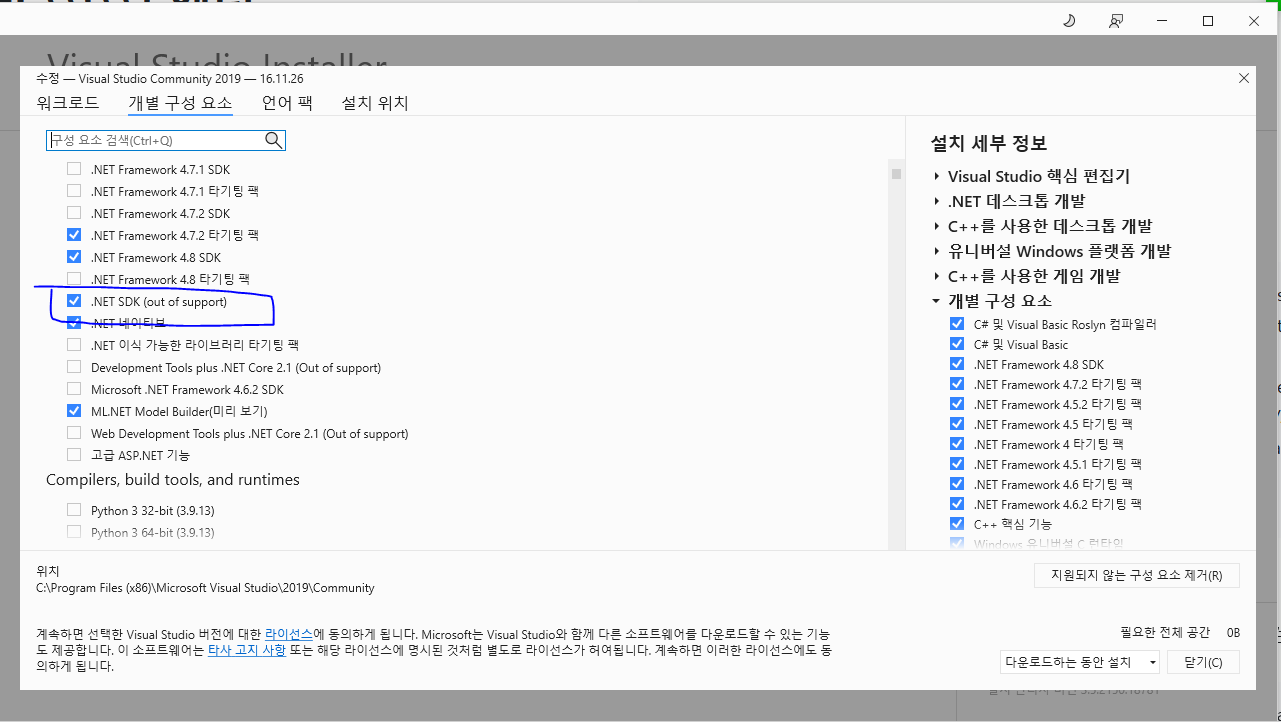This screenshot has width=1281, height=722.
Task: Minimize the Visual Studio Installer window
Action: [x=1162, y=21]
